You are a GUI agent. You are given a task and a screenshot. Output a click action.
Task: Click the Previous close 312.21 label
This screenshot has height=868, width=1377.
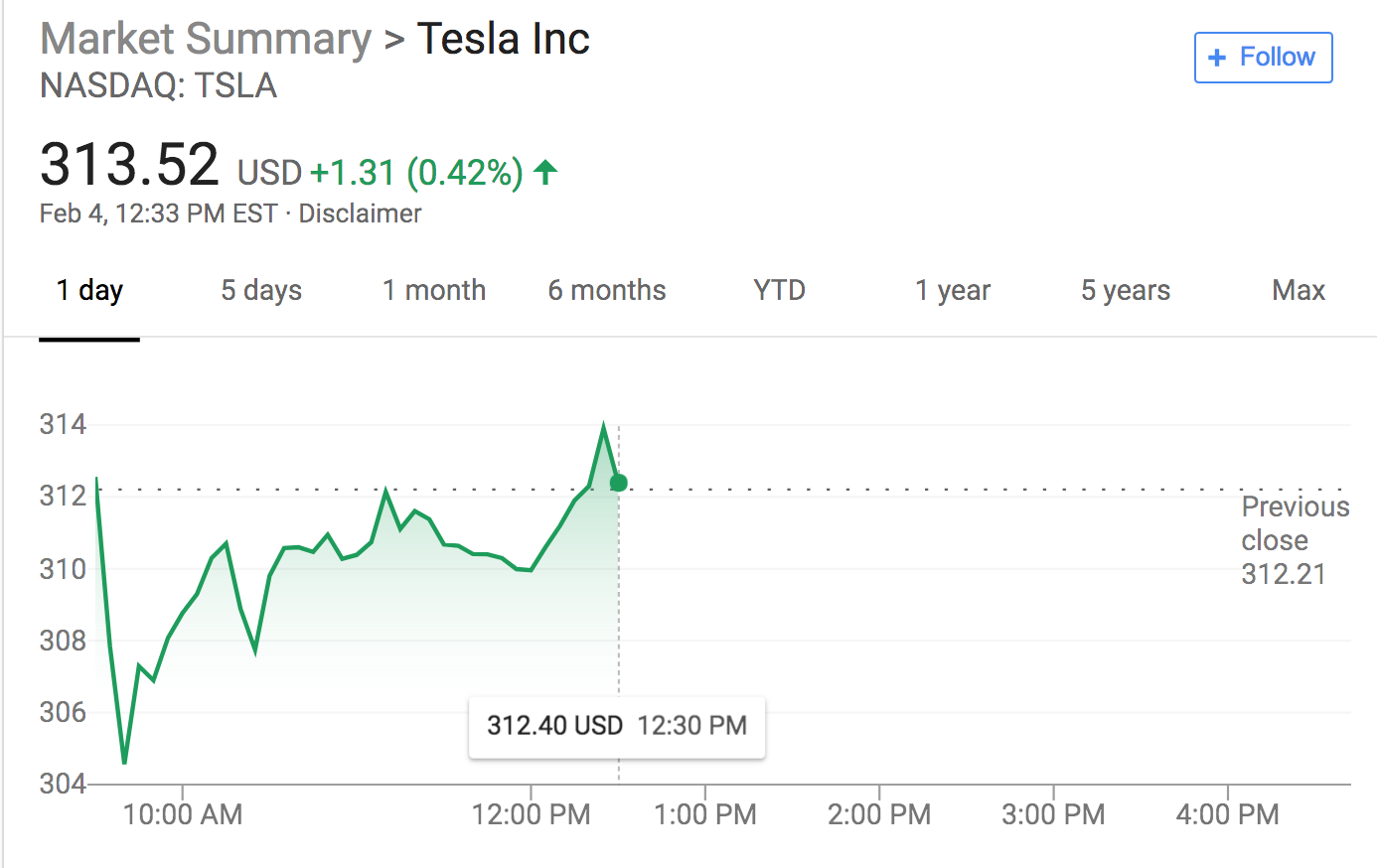tap(1292, 540)
